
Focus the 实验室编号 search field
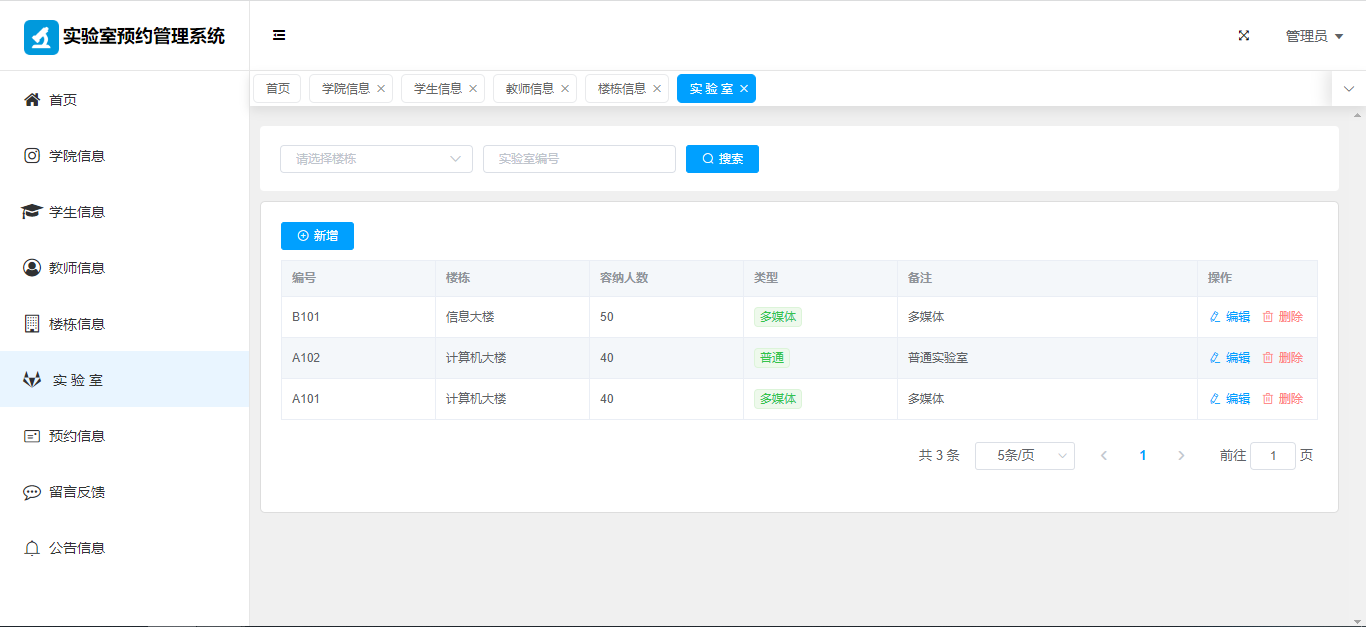click(x=579, y=159)
